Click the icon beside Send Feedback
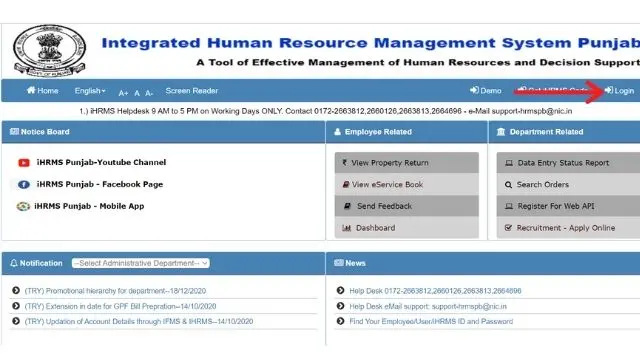This screenshot has width=640, height=360. click(347, 206)
